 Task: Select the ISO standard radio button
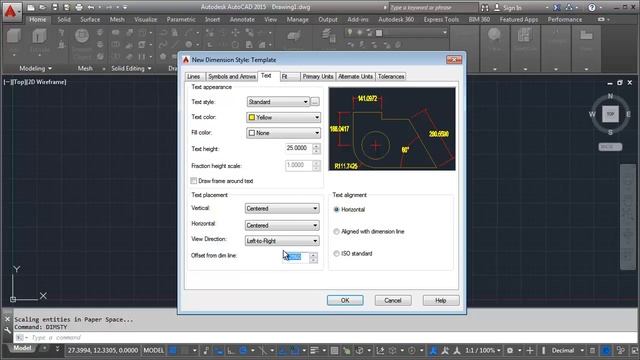pos(336,253)
